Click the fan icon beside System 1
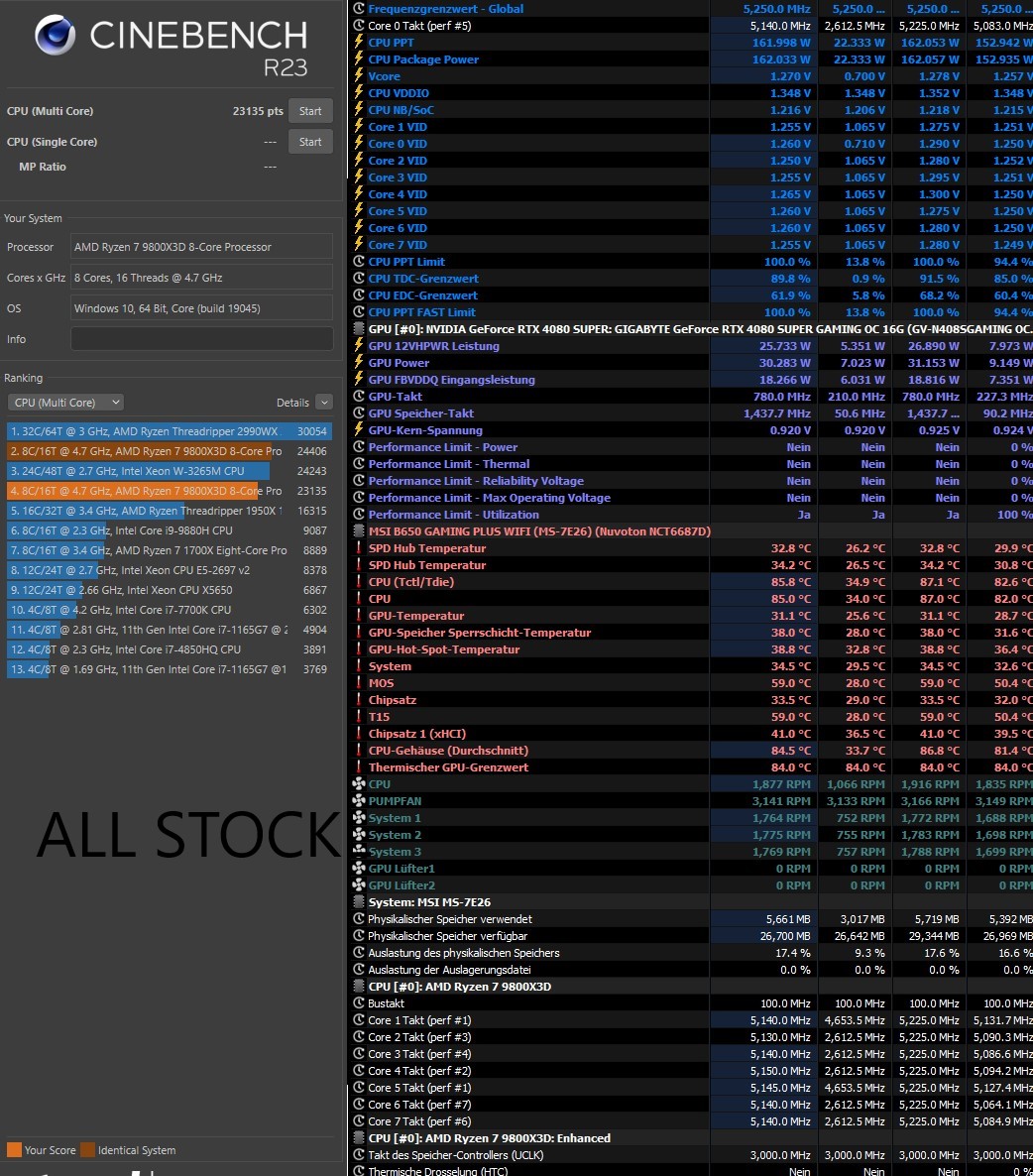This screenshot has width=1033, height=1176. click(x=359, y=817)
